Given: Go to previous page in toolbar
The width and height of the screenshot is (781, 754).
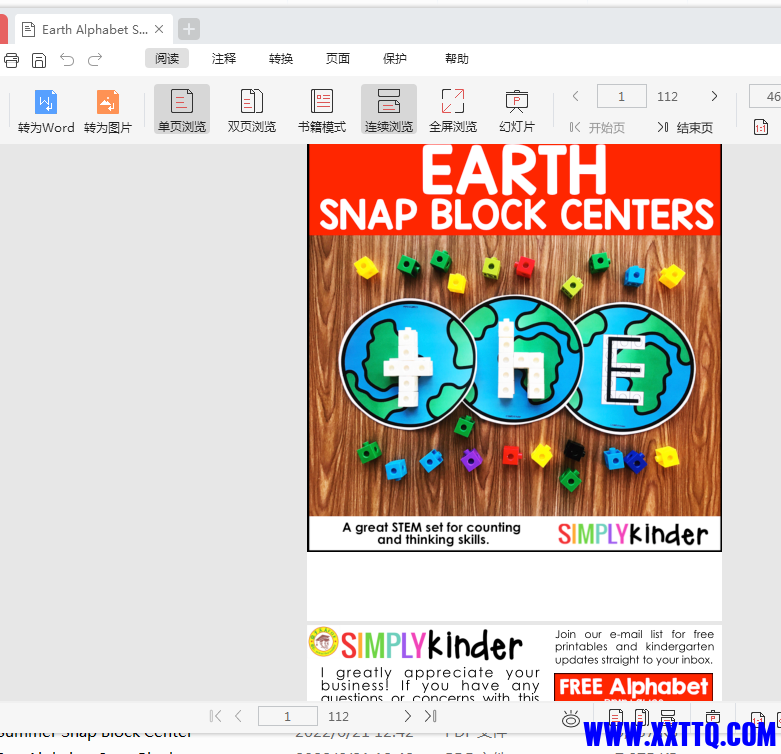Looking at the screenshot, I should [x=575, y=96].
